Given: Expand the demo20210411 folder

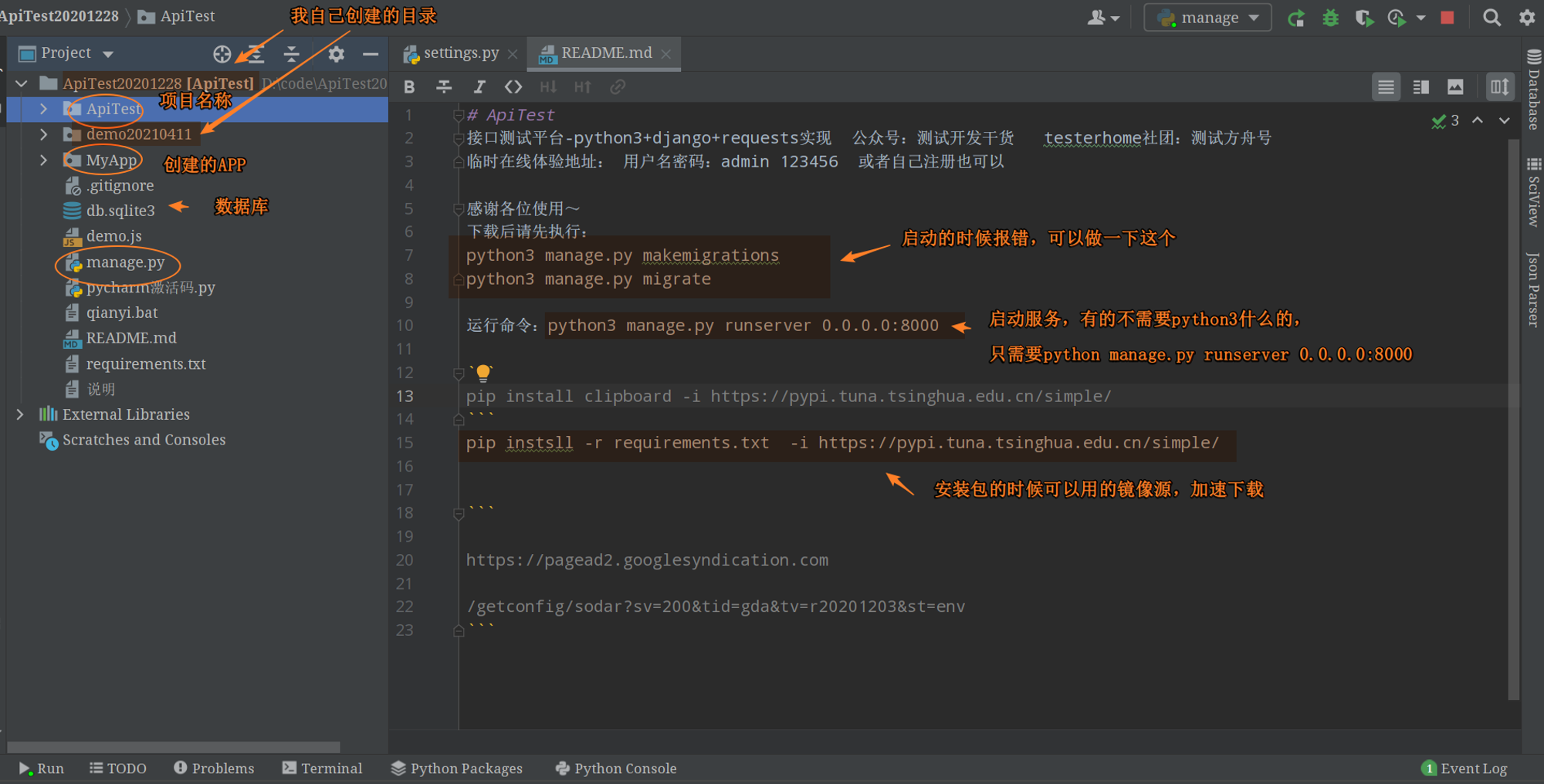Looking at the screenshot, I should 44,134.
